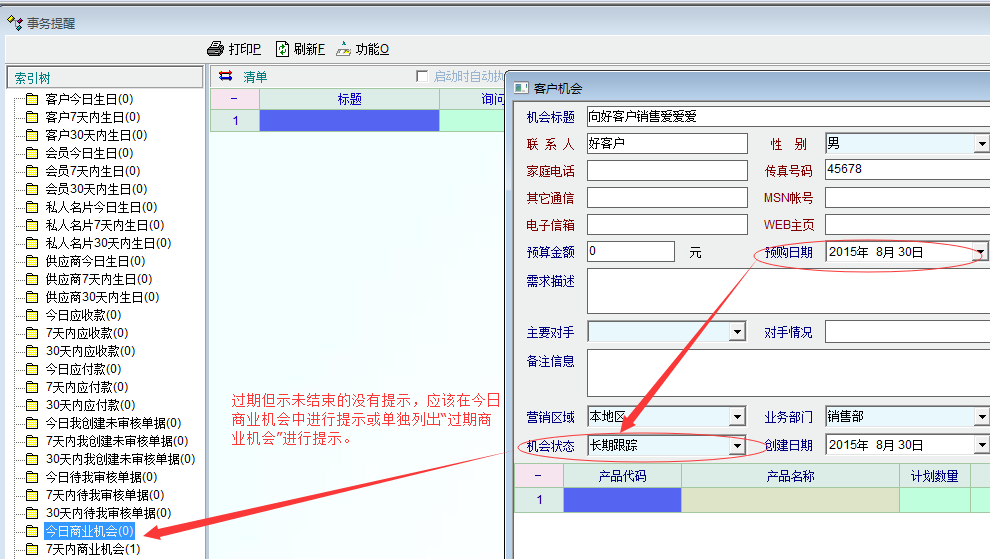
Task: Open the 功能 function toolbar icon
Action: click(x=343, y=49)
